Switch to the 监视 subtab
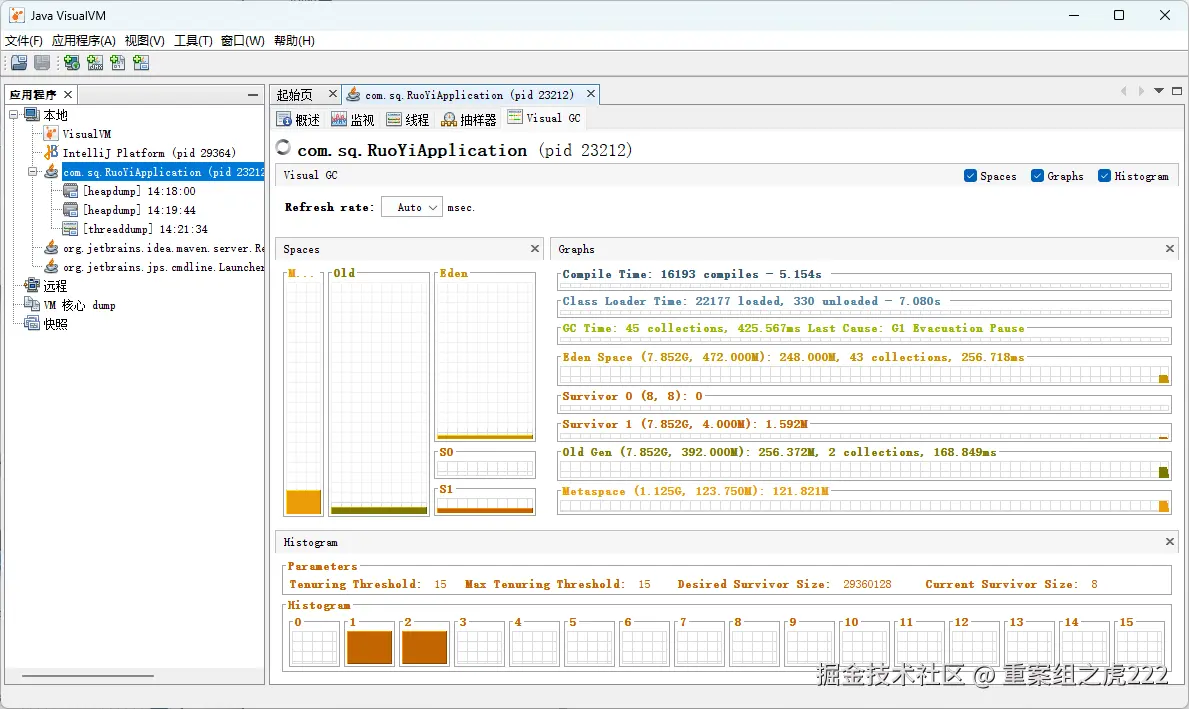 point(353,119)
